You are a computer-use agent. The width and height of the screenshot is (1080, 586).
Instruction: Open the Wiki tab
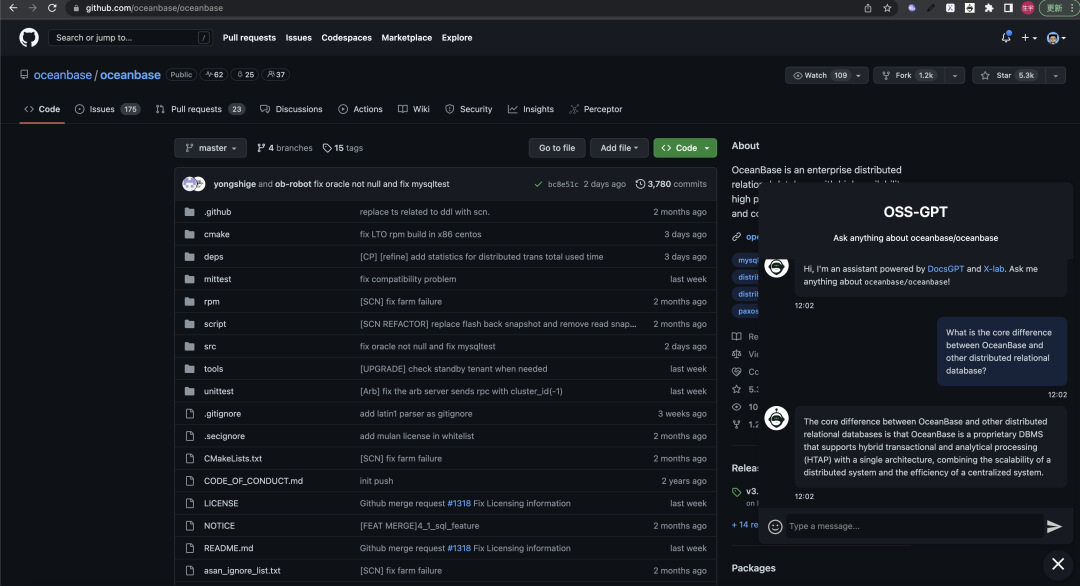413,109
